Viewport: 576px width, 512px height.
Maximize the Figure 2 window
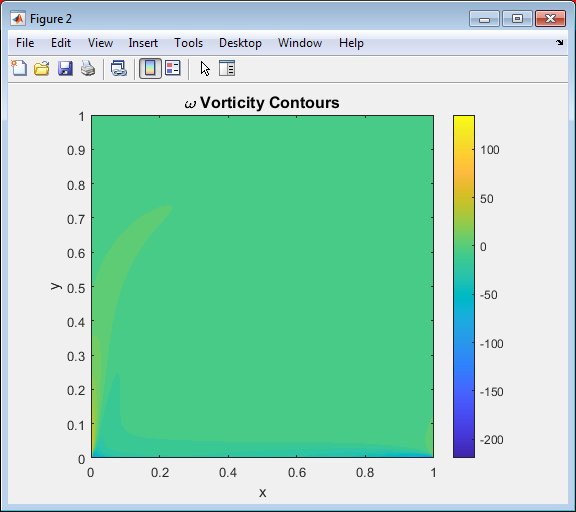pyautogui.click(x=517, y=18)
